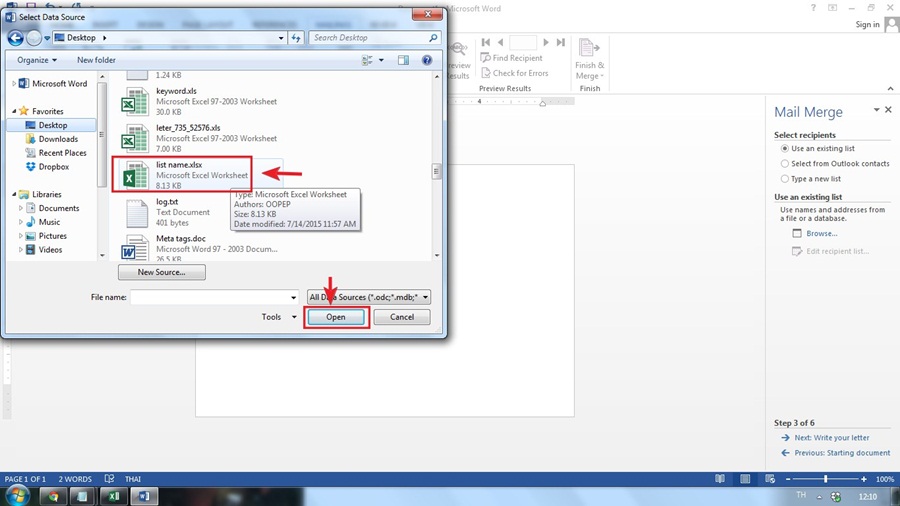Go to first record in Preview Results
This screenshot has width=900, height=506.
(486, 42)
